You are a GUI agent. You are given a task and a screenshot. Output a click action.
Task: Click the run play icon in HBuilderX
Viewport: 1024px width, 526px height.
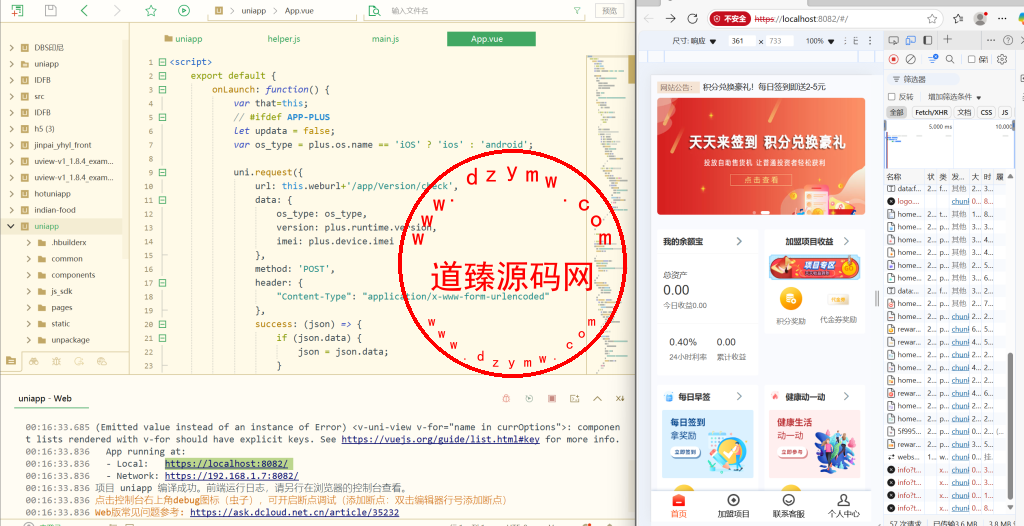click(184, 10)
